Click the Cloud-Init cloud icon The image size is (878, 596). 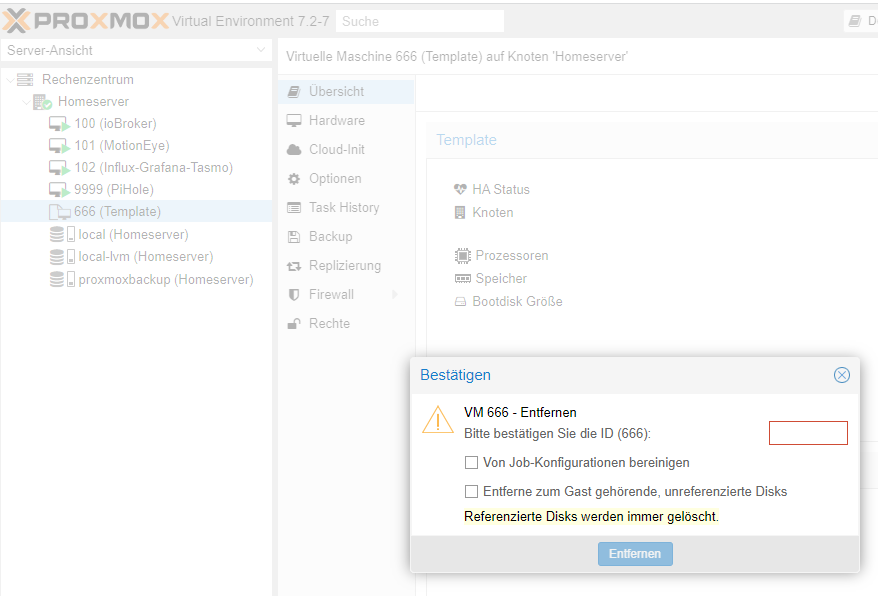(x=293, y=150)
